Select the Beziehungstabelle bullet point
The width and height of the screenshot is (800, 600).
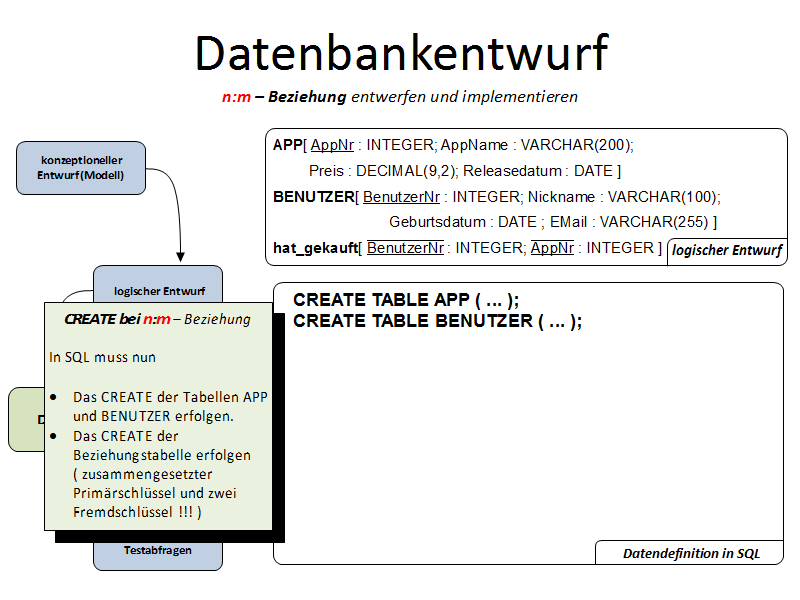click(x=161, y=474)
